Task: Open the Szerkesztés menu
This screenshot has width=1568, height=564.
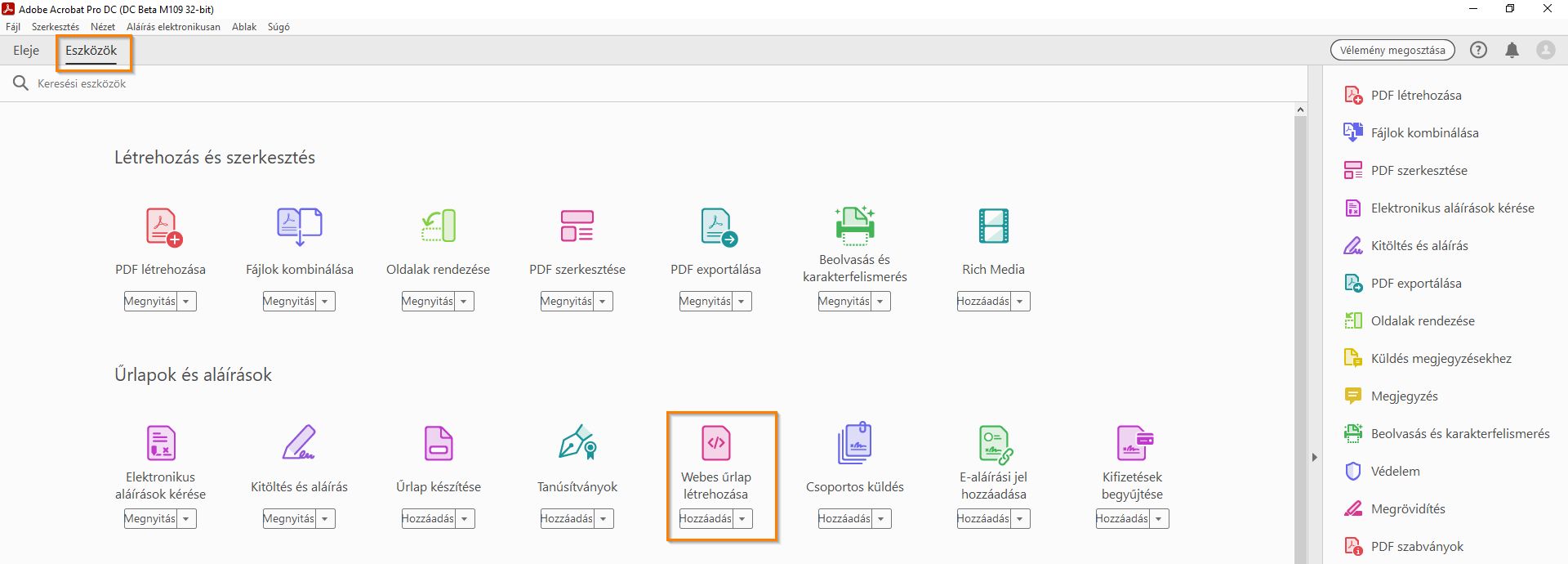Action: click(x=56, y=27)
